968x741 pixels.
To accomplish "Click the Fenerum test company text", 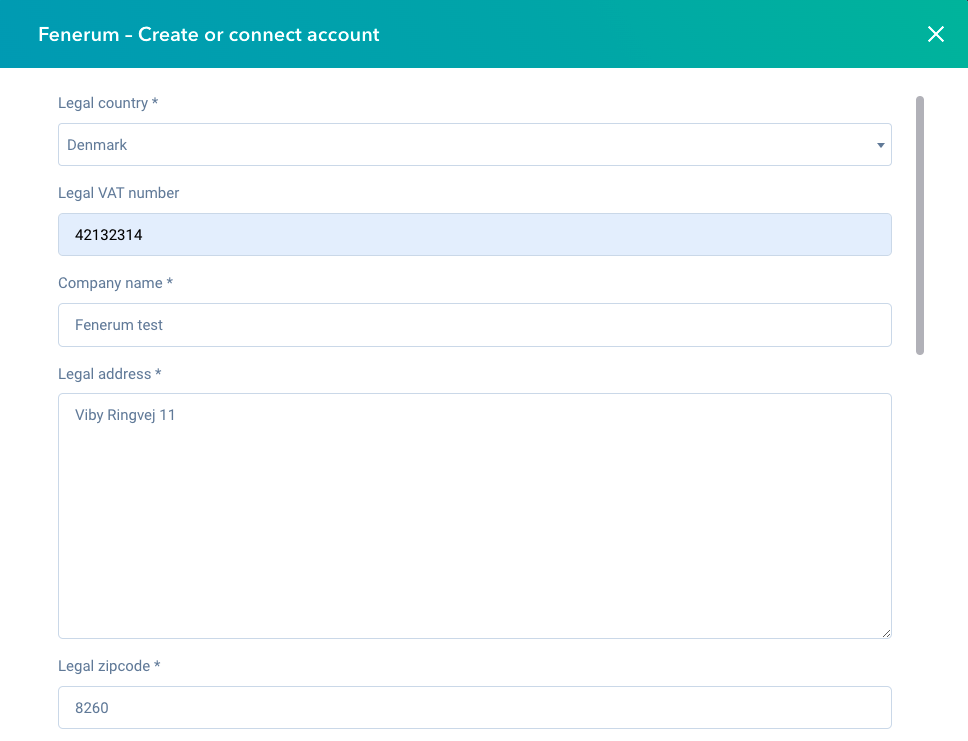I will click(x=119, y=325).
